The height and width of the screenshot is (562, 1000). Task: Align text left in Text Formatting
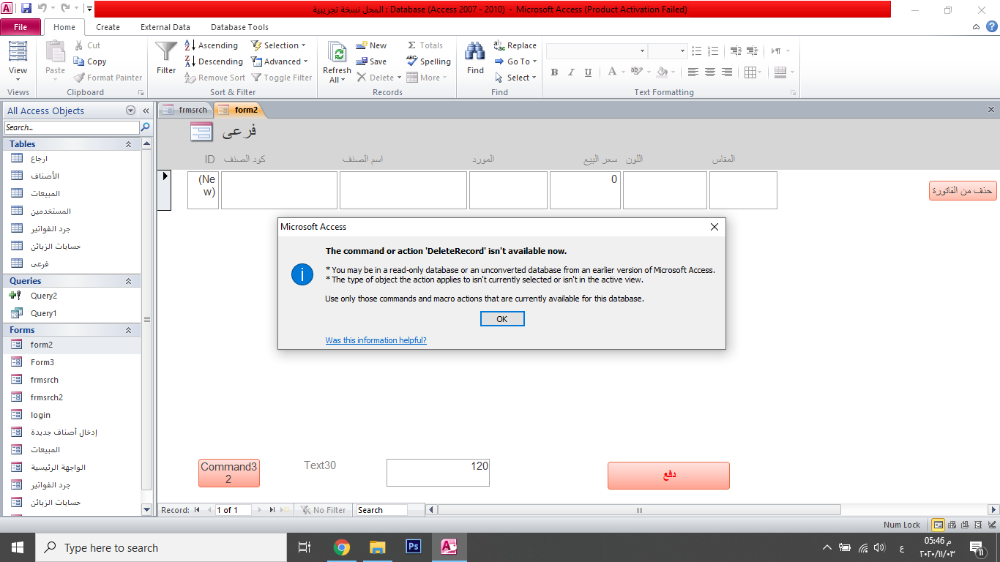[693, 72]
